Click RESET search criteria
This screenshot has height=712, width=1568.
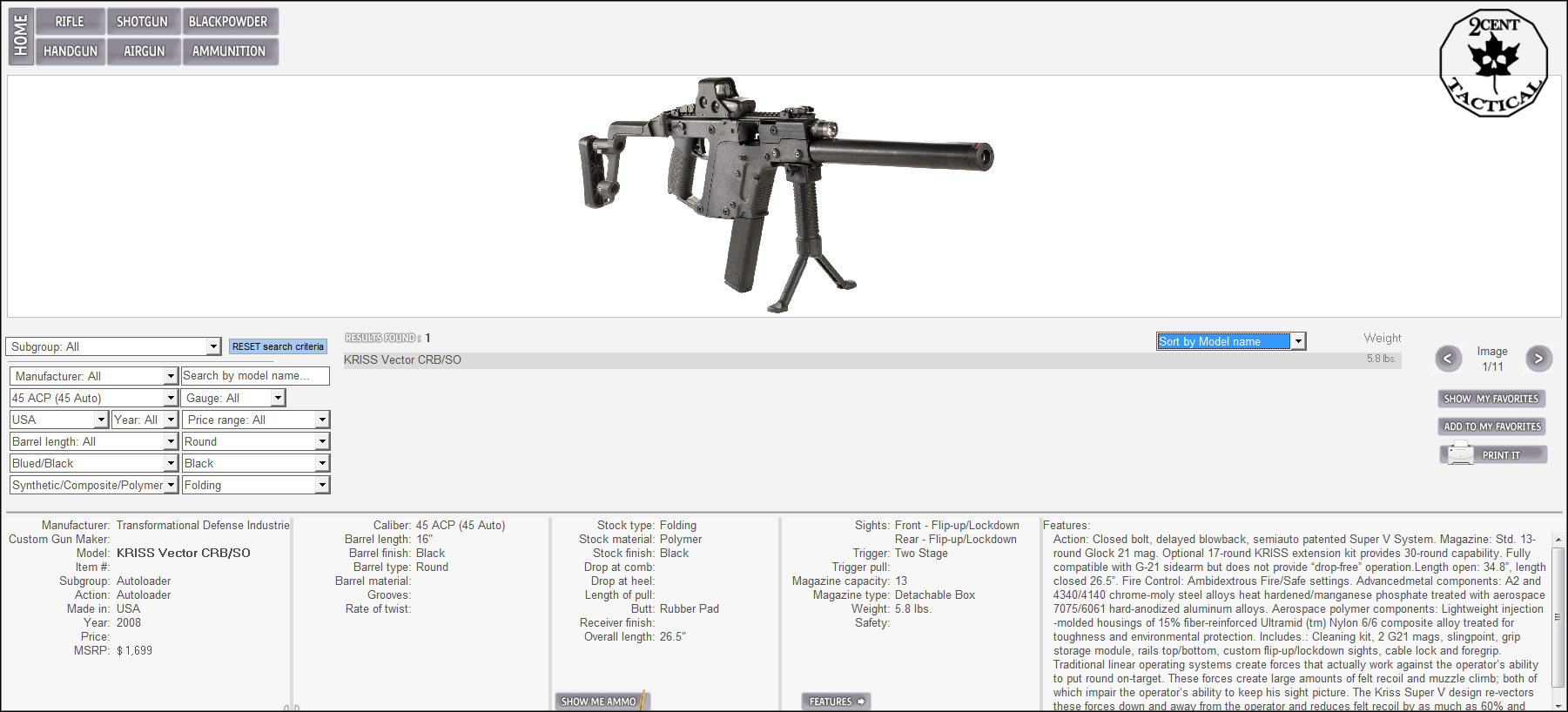278,346
